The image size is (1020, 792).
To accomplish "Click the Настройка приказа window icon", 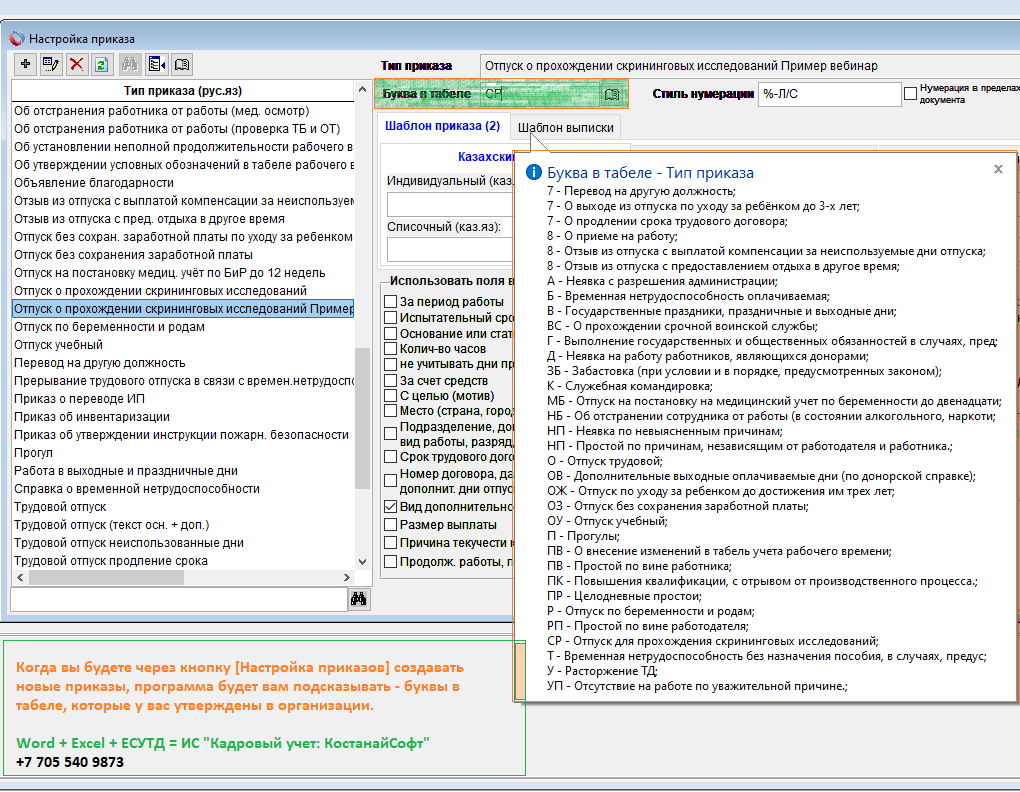I will 17,38.
